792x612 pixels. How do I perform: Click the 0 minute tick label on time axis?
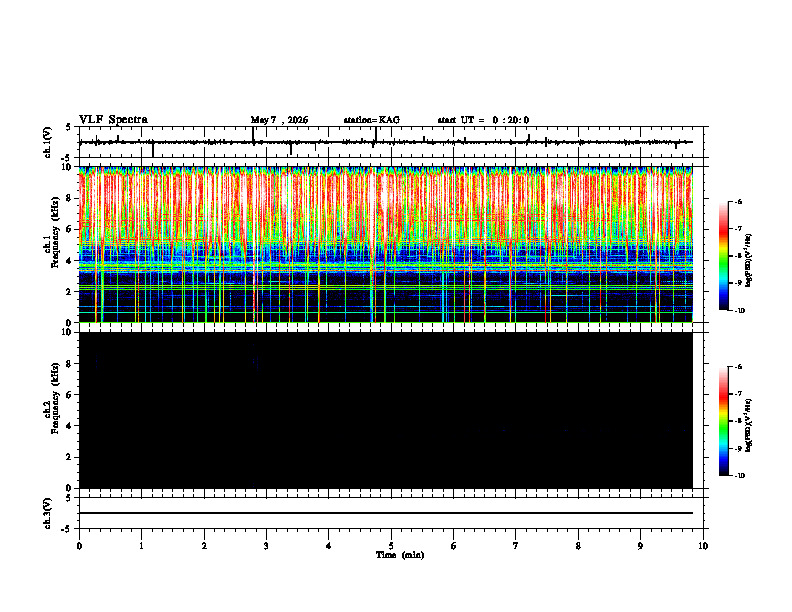coord(79,546)
